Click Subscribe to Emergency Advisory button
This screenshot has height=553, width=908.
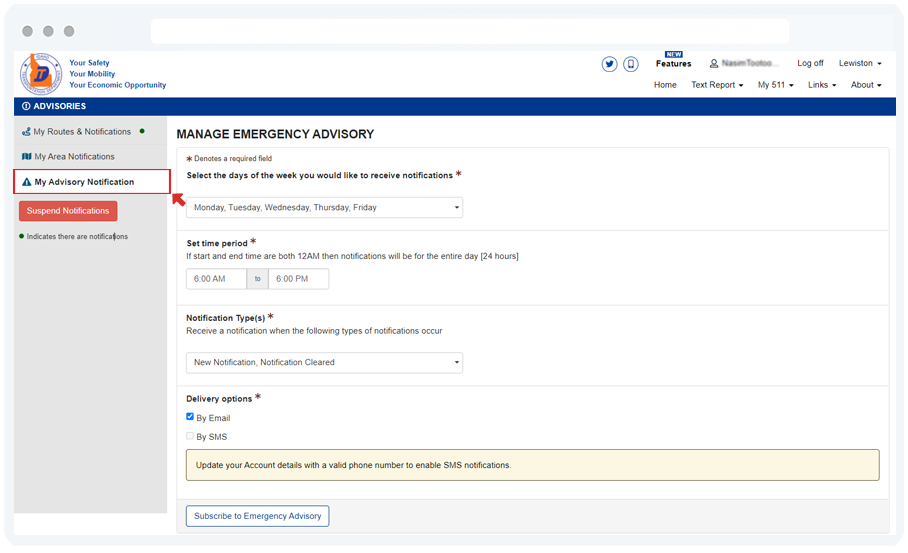[x=257, y=516]
